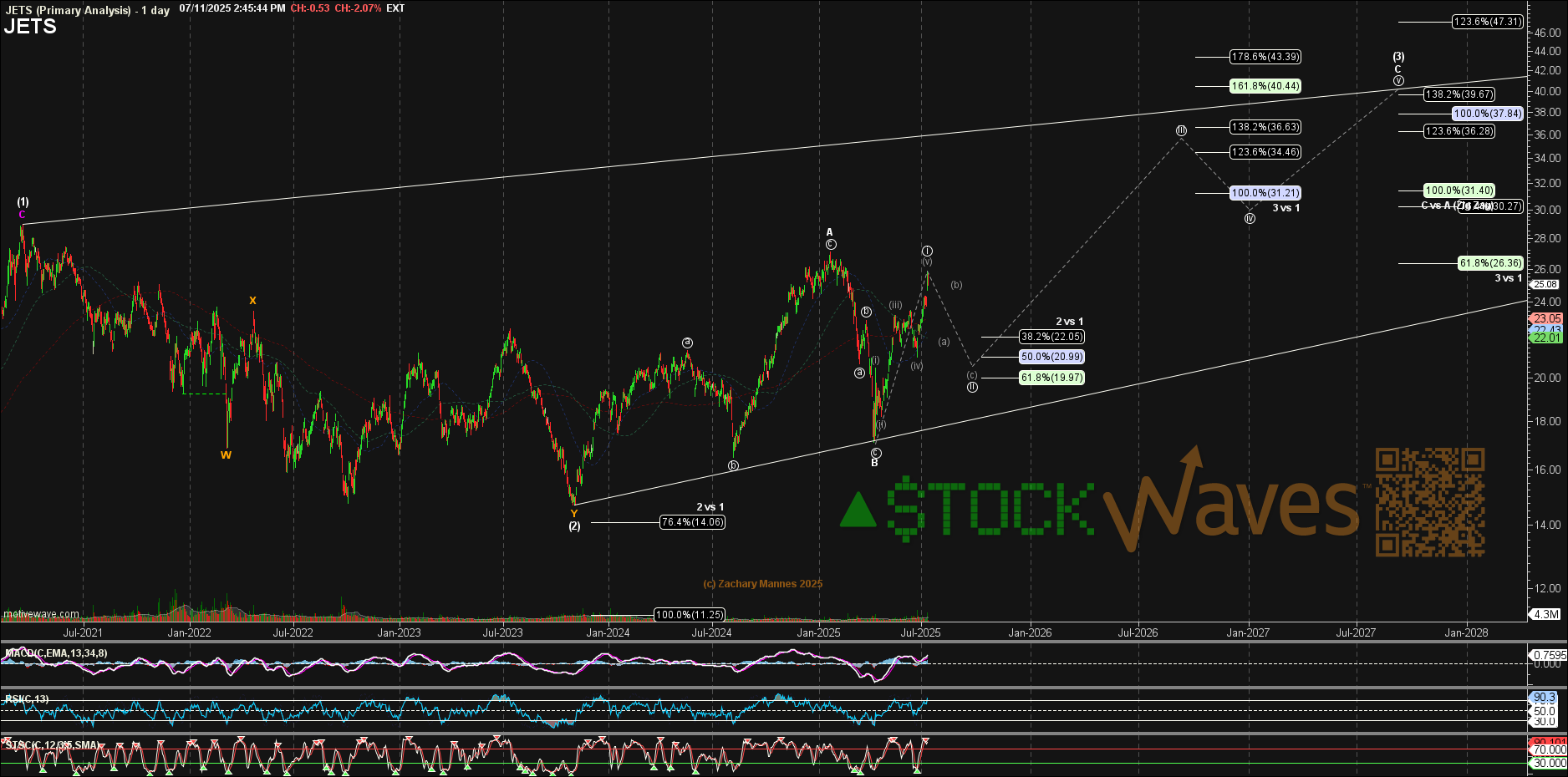Click the CH:-2.07% percent change value
Screen dimensions: 1568x777
click(x=358, y=8)
